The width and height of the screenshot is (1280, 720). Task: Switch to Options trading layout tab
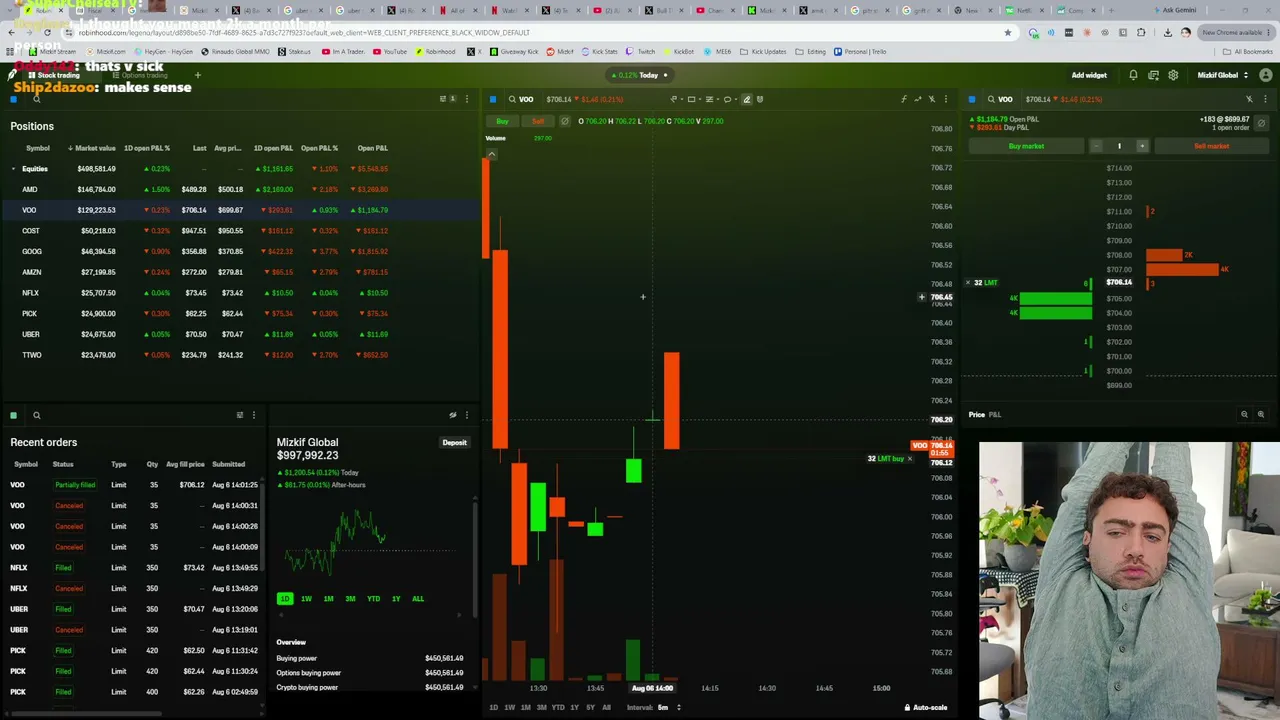pyautogui.click(x=140, y=75)
